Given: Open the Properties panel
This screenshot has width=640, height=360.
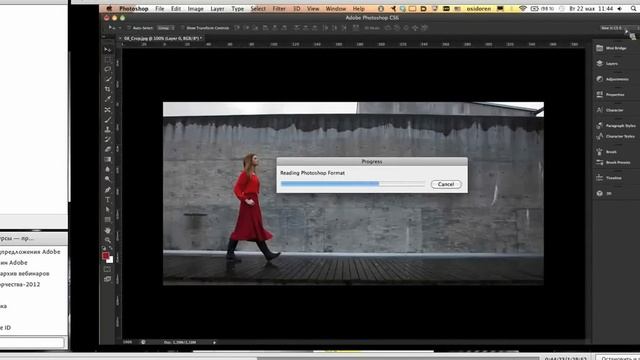Looking at the screenshot, I should pyautogui.click(x=610, y=95).
